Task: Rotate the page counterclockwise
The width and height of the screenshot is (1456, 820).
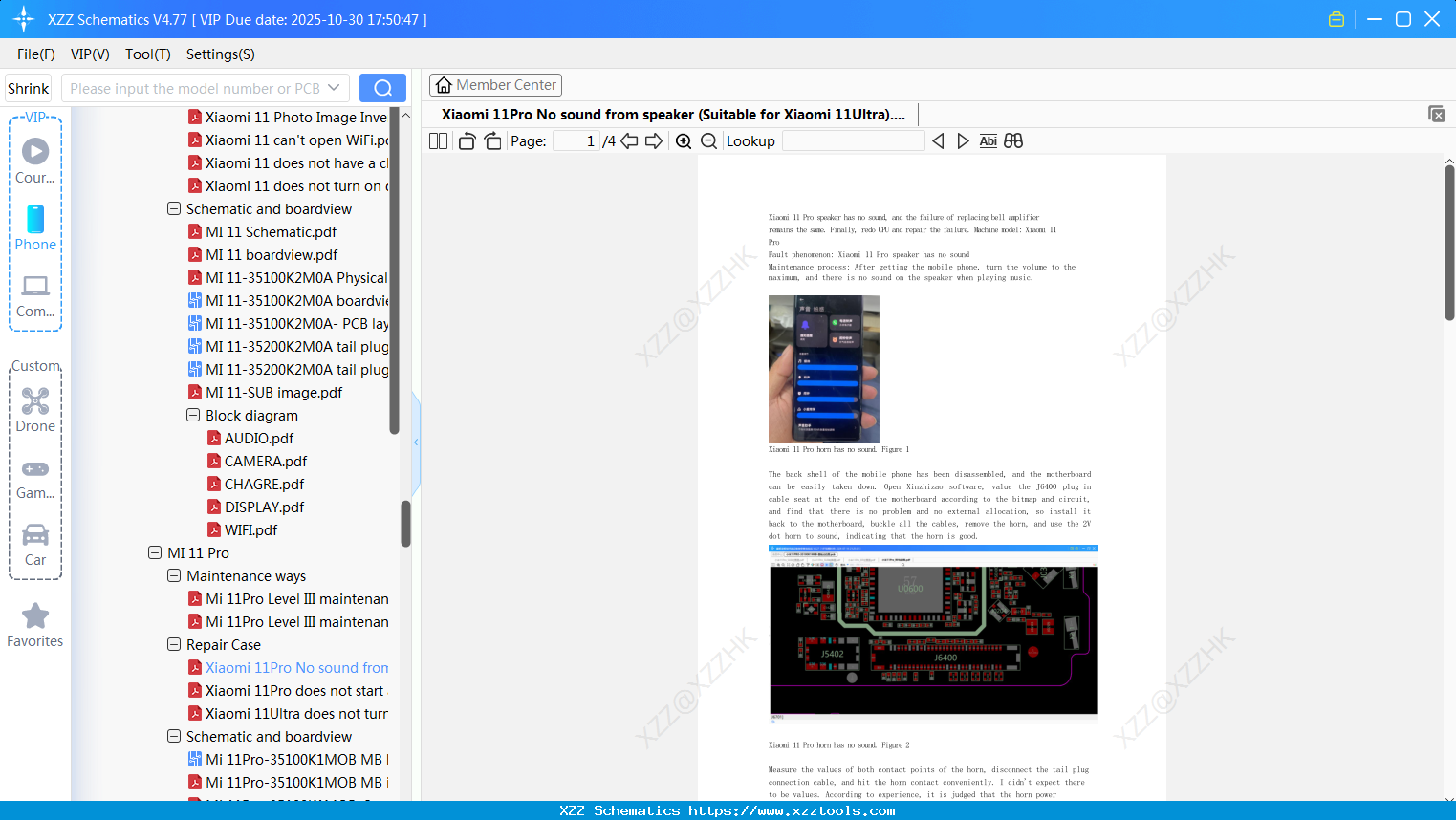Action: click(x=467, y=140)
